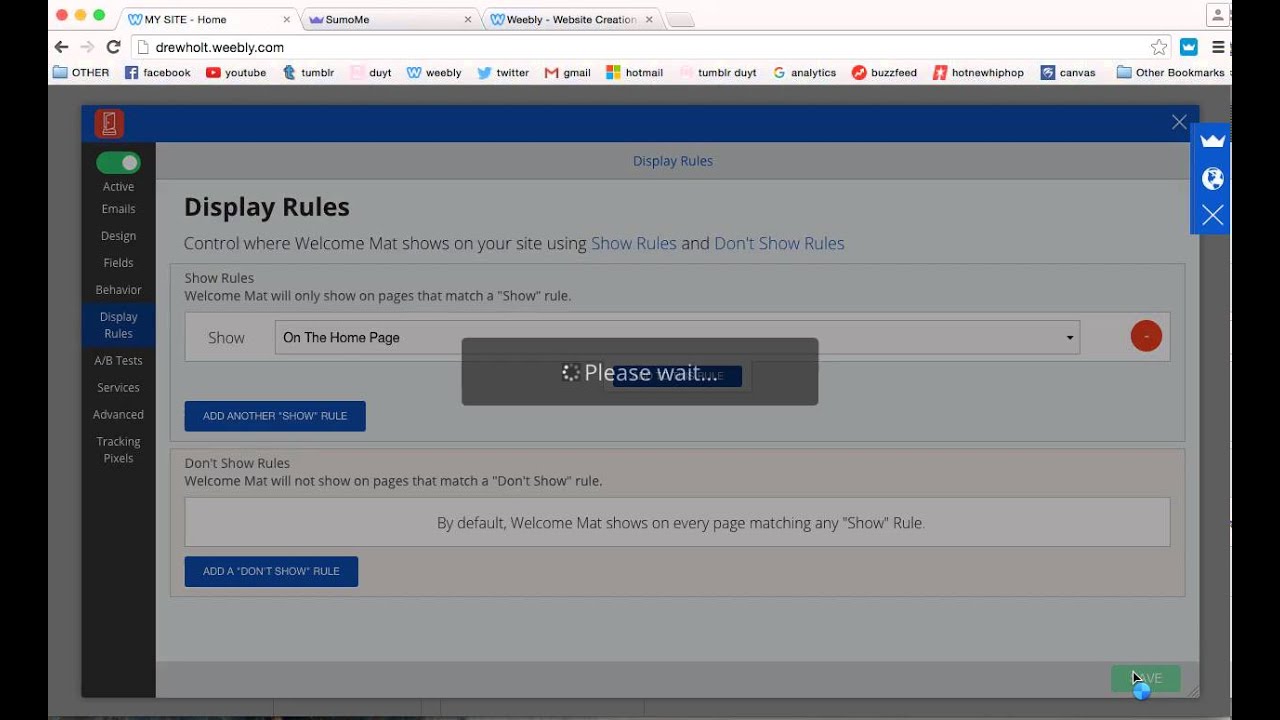This screenshot has height=720, width=1280.
Task: Bookmark this page using the star icon
Action: pyautogui.click(x=1159, y=47)
